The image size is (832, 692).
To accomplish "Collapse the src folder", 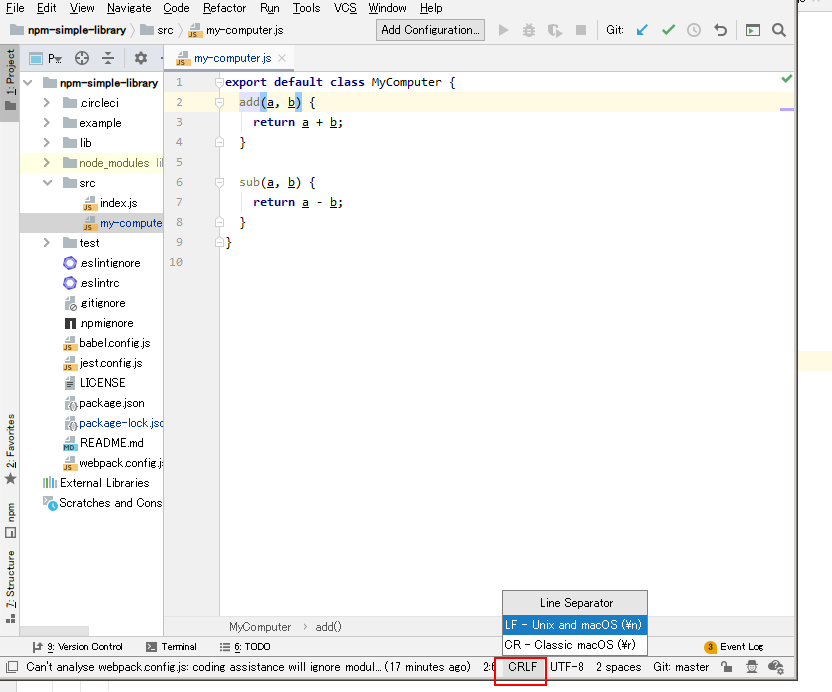I will pos(47,183).
